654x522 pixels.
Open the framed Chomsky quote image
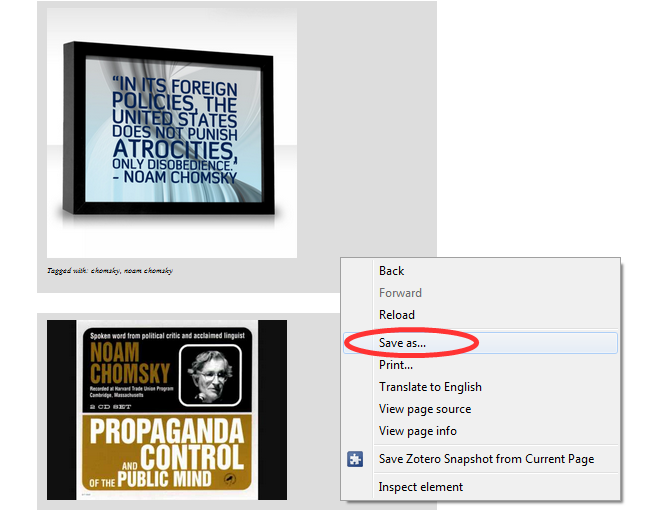(x=172, y=133)
